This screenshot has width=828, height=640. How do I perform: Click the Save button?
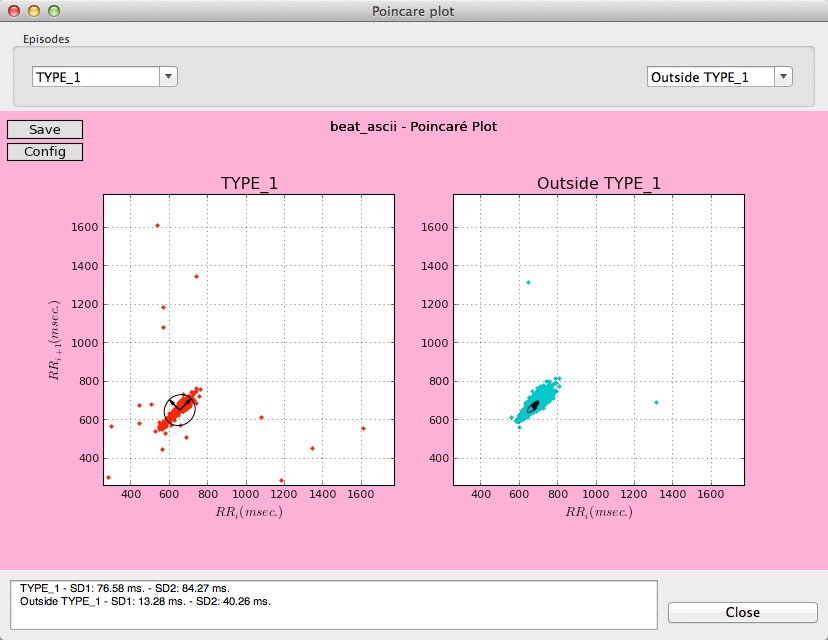(x=45, y=129)
